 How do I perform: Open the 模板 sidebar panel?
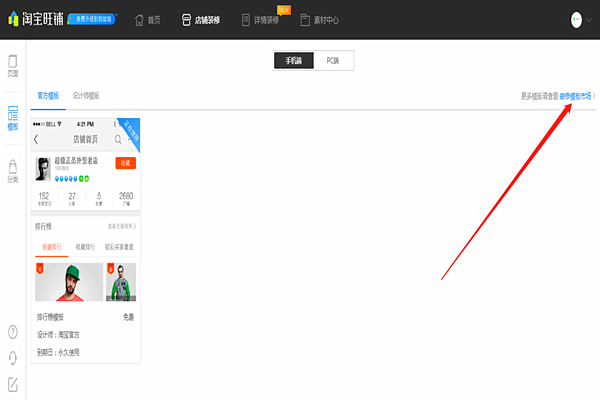coord(13,117)
